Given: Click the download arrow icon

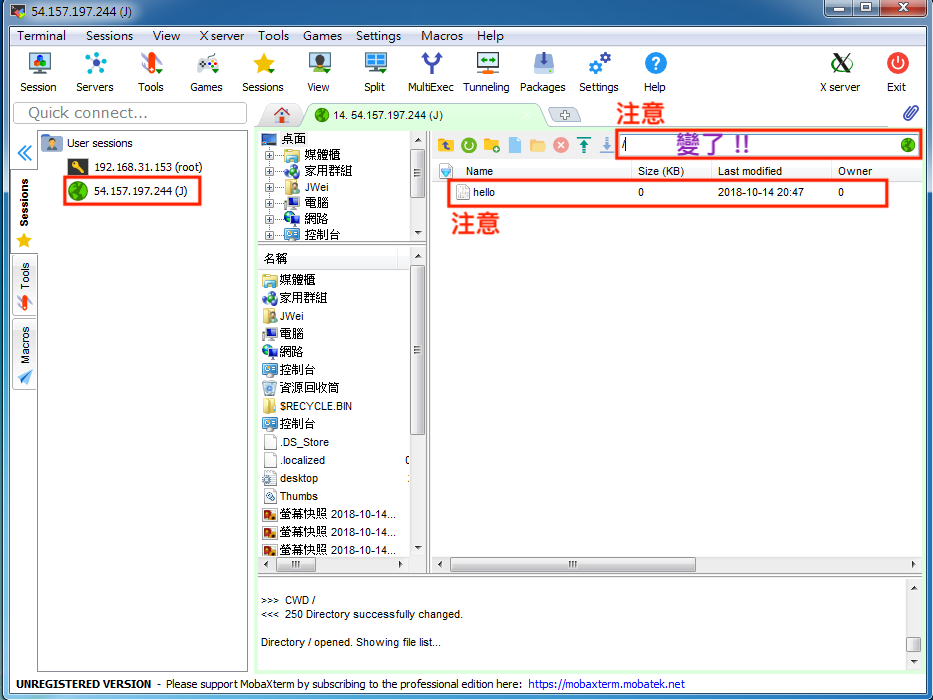Looking at the screenshot, I should (x=606, y=145).
